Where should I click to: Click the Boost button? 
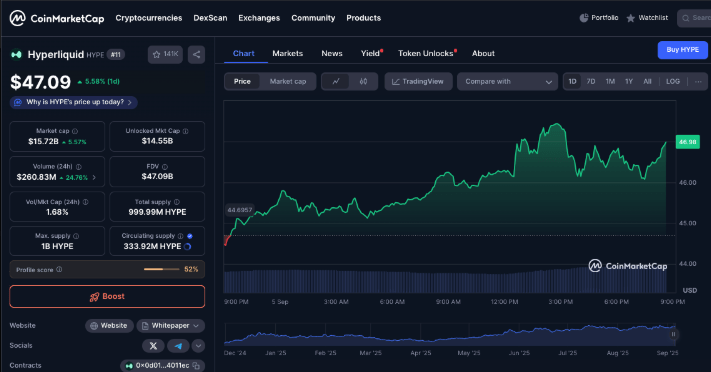pyautogui.click(x=107, y=296)
